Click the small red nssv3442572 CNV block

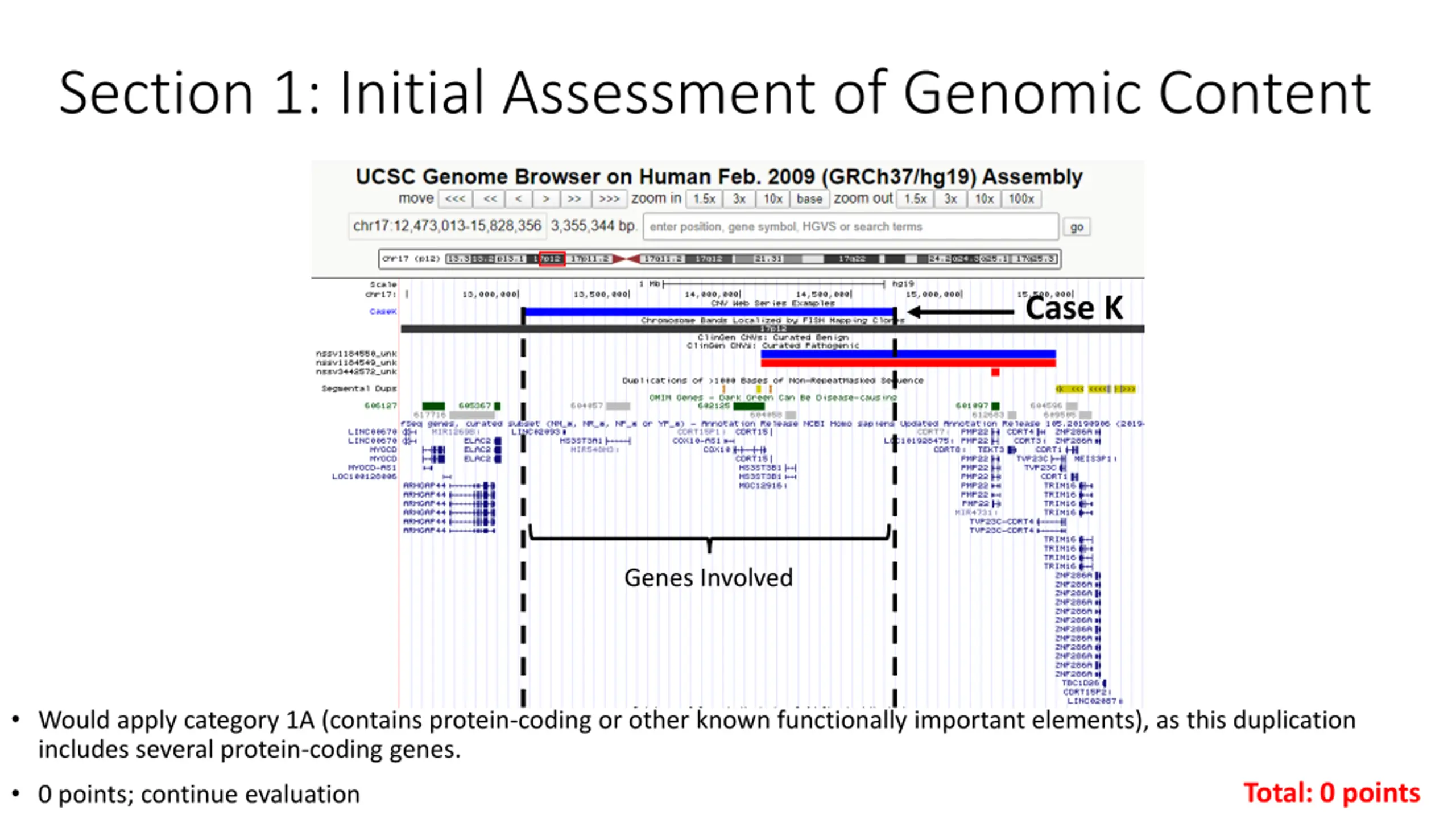point(995,372)
